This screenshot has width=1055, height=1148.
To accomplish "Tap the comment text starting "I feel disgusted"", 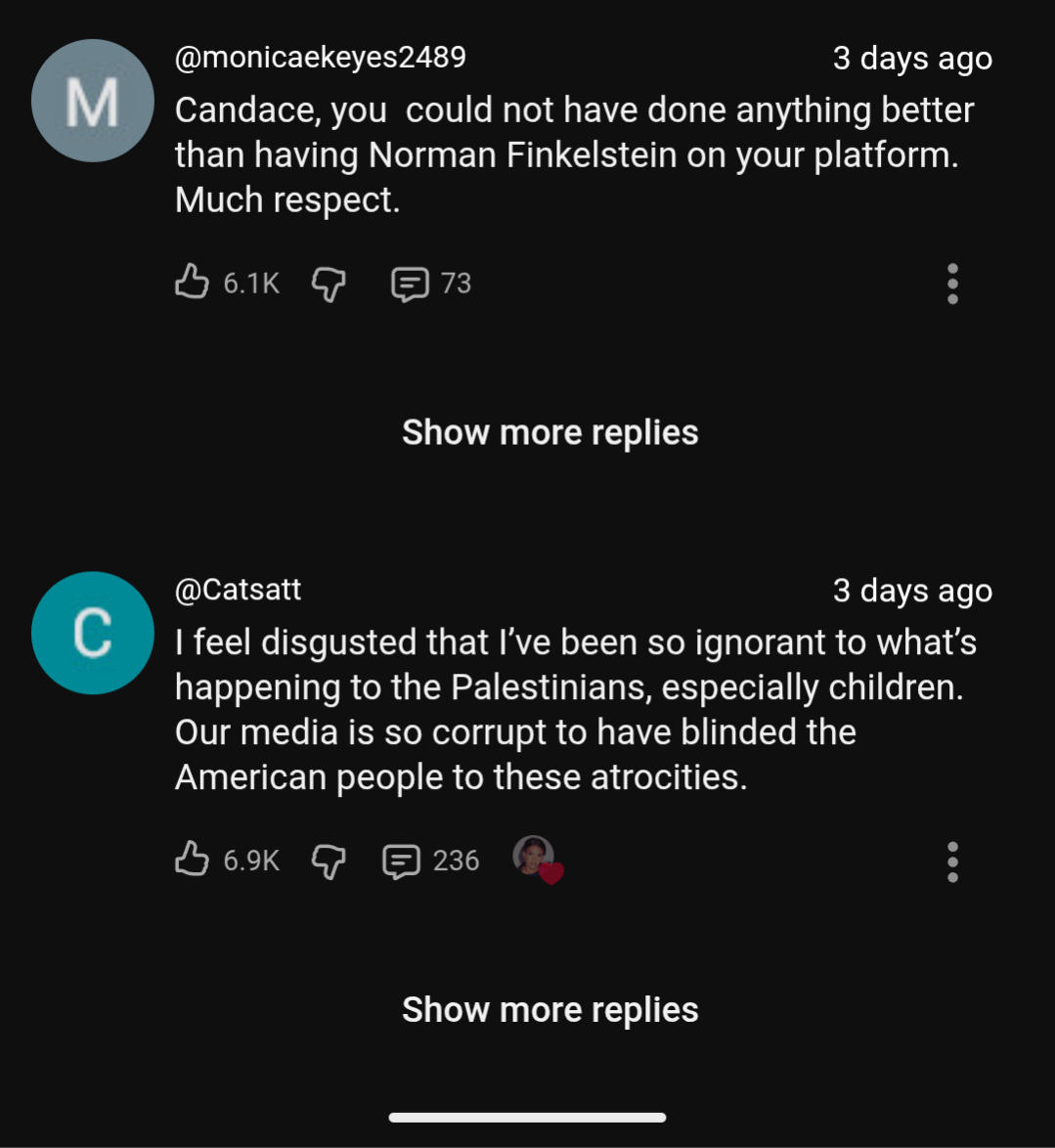I will coord(573,709).
